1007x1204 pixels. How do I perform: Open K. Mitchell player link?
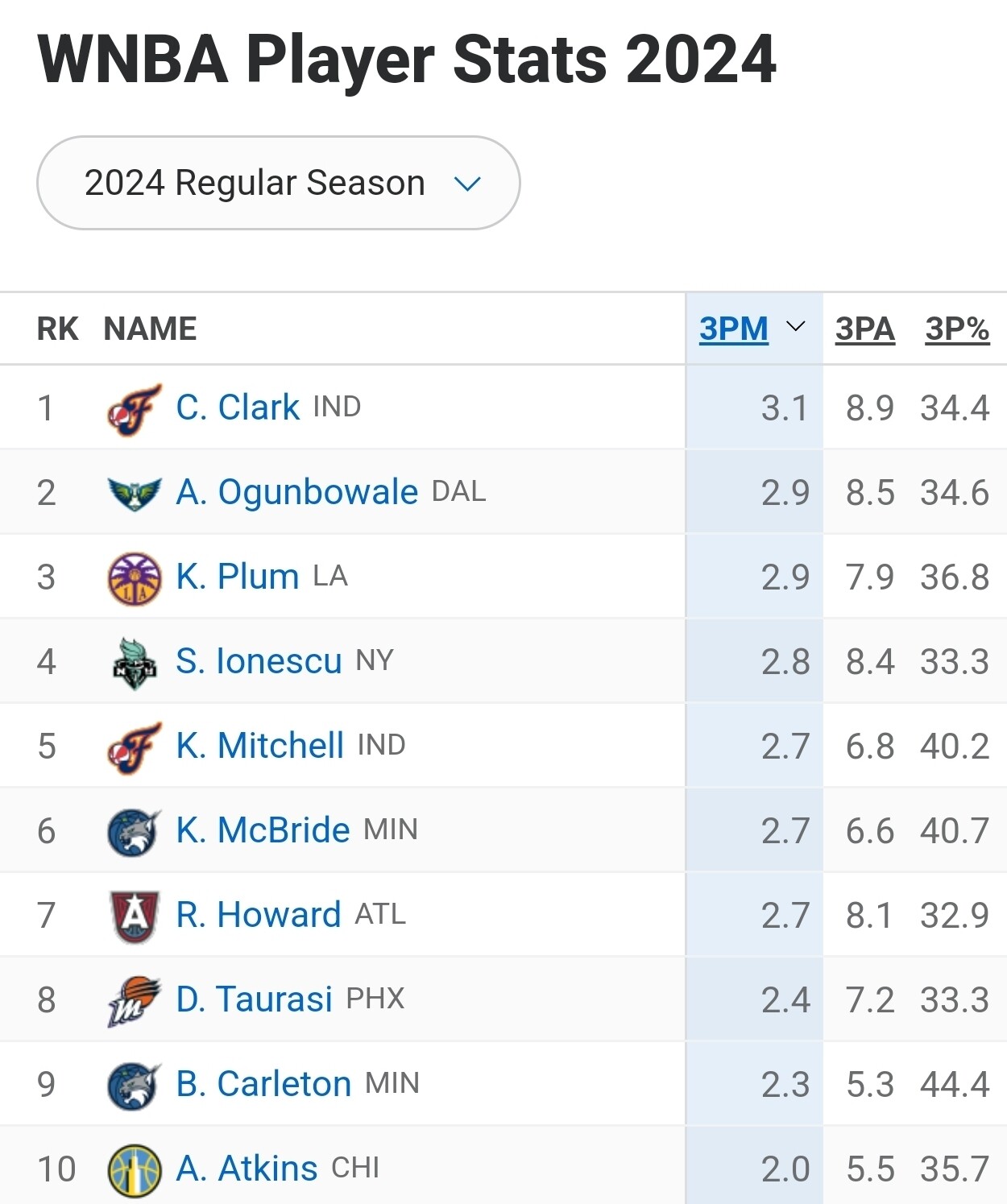click(260, 746)
